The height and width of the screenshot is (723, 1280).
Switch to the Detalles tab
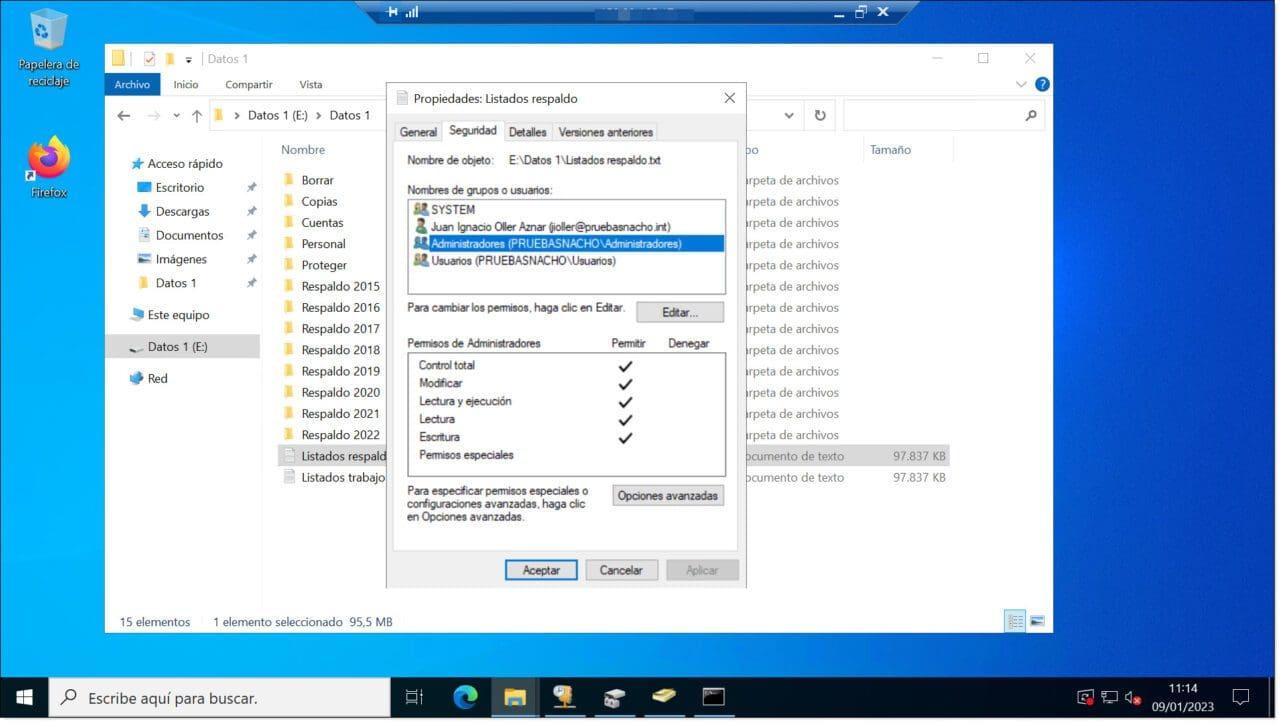coord(527,132)
